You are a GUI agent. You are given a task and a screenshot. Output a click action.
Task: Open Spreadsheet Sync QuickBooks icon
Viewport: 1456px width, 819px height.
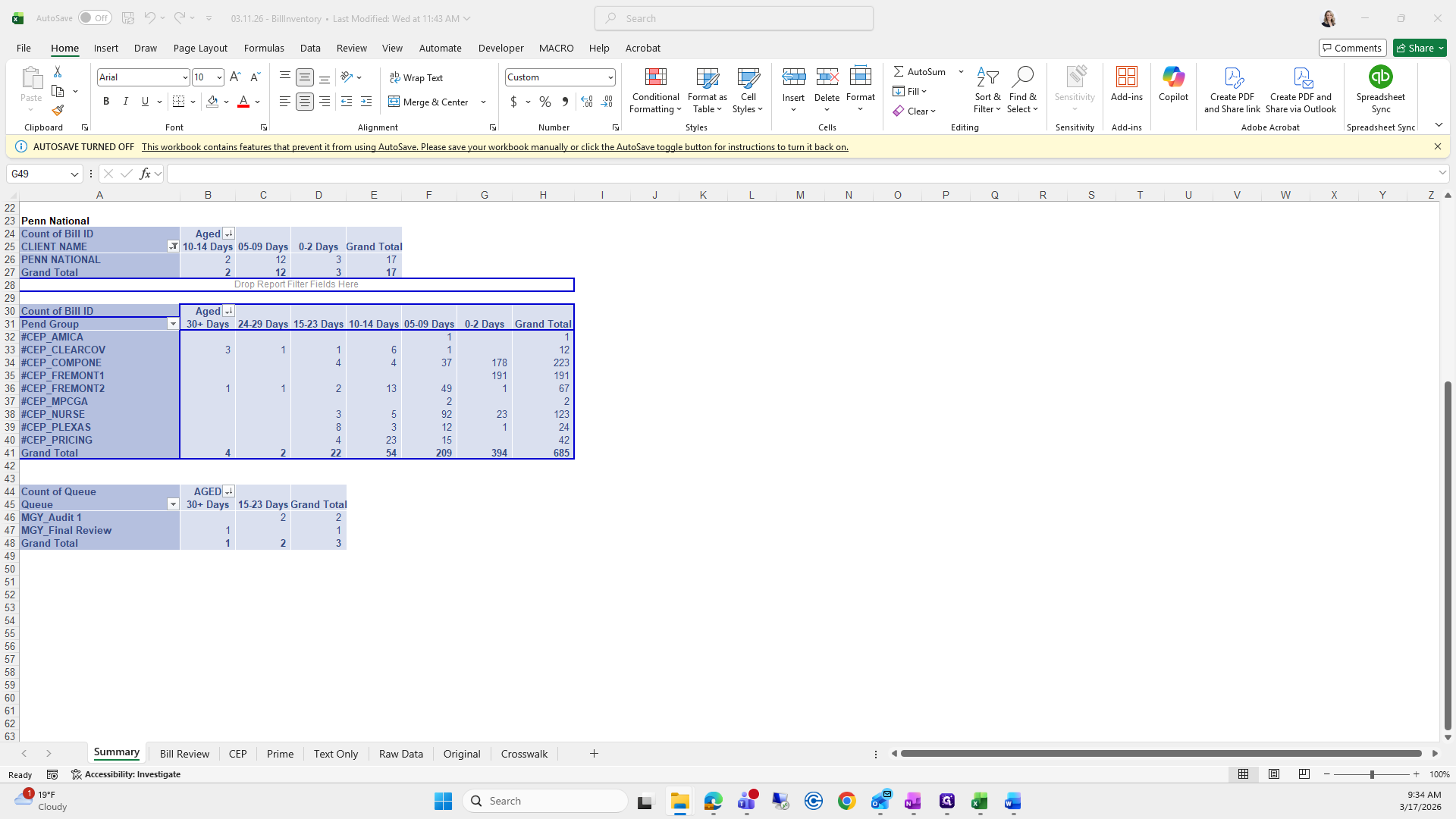pyautogui.click(x=1380, y=77)
